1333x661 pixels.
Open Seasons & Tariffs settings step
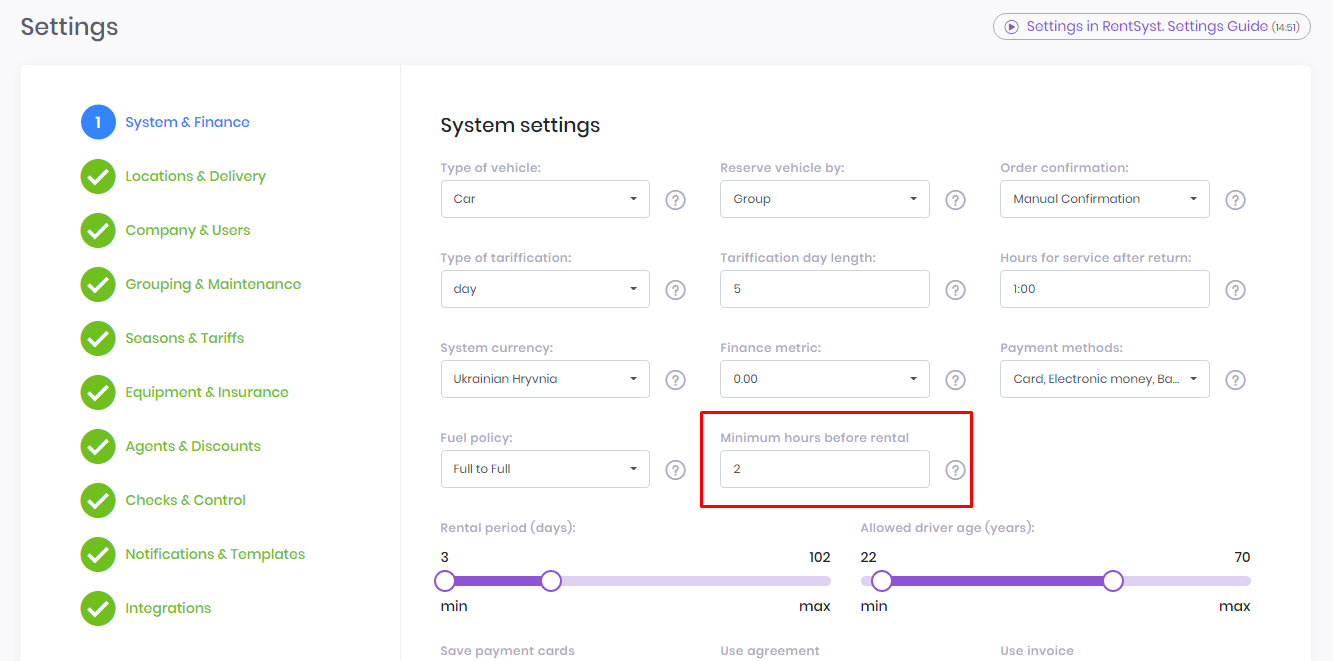click(x=184, y=338)
